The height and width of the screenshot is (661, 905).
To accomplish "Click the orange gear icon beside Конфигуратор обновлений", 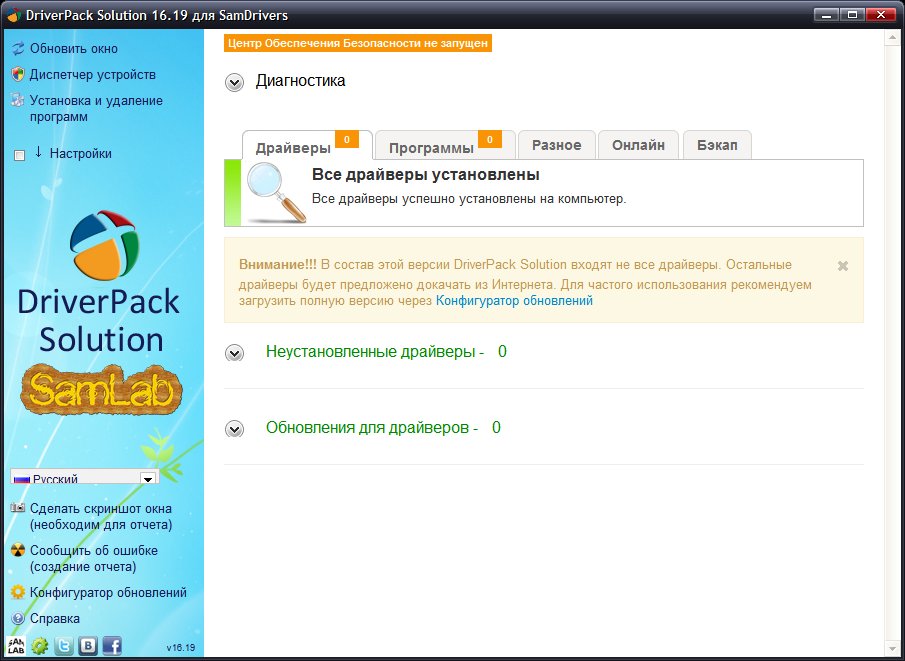I will (18, 592).
